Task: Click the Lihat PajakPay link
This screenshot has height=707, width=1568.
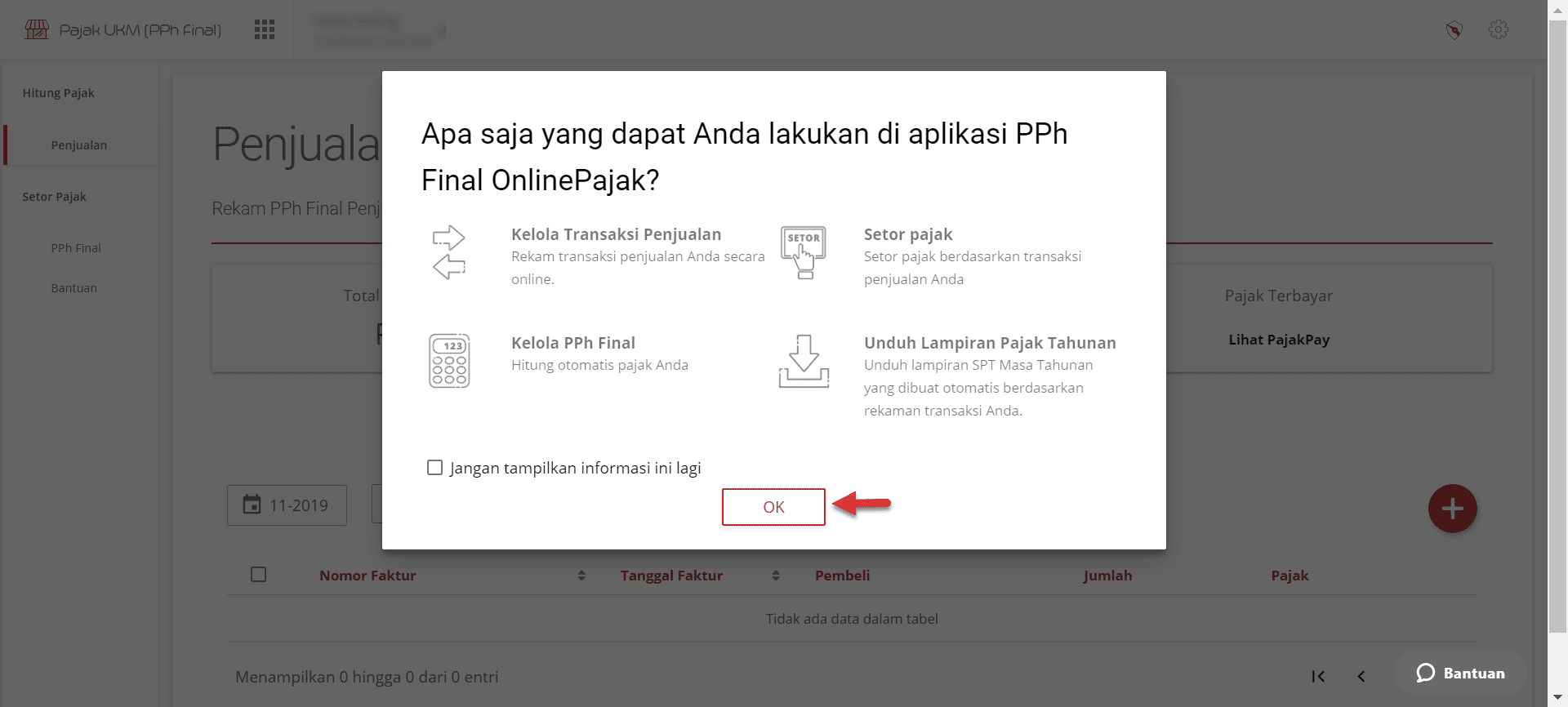Action: coord(1279,340)
